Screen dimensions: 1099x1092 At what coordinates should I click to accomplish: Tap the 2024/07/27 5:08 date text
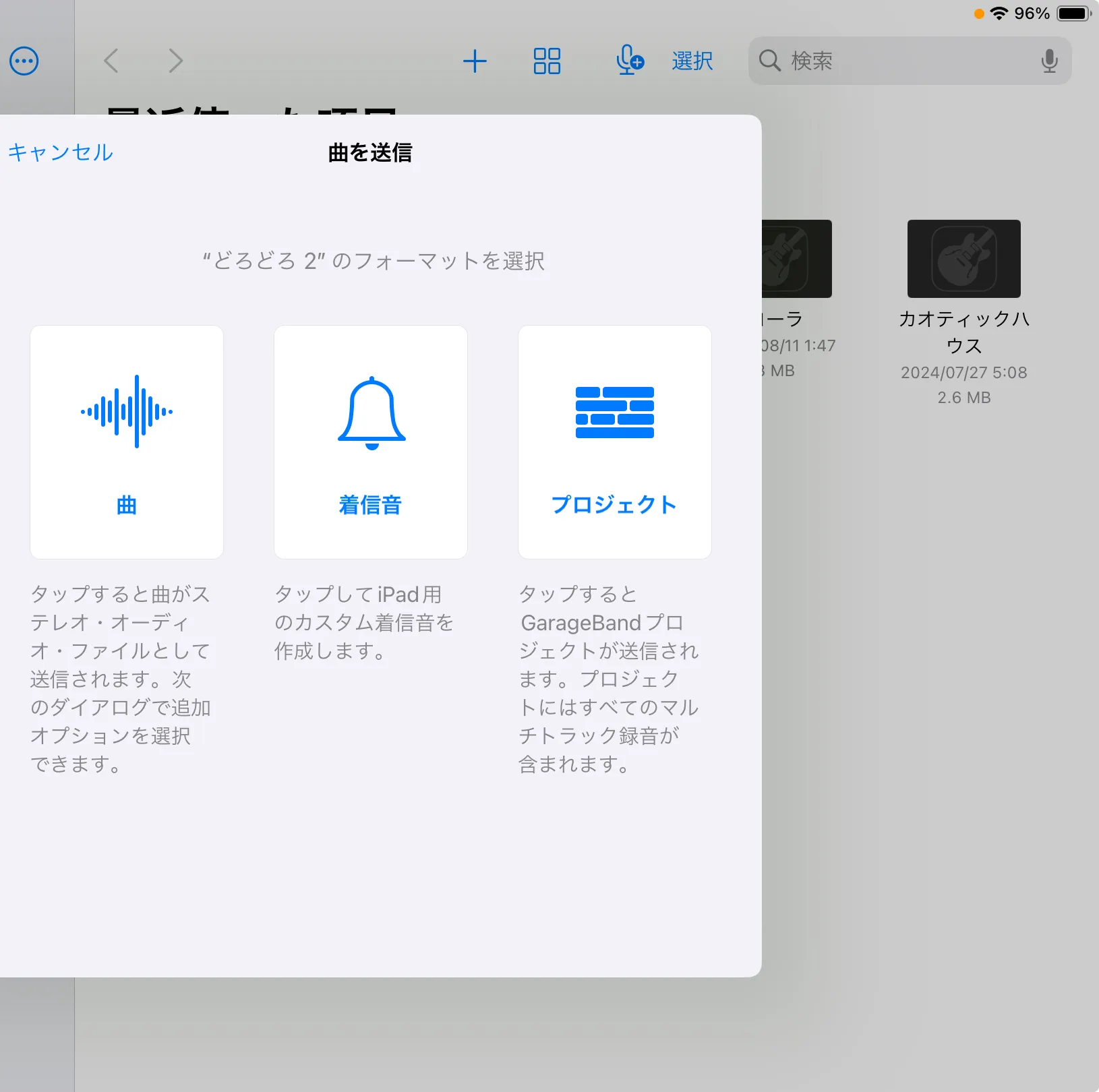point(964,373)
